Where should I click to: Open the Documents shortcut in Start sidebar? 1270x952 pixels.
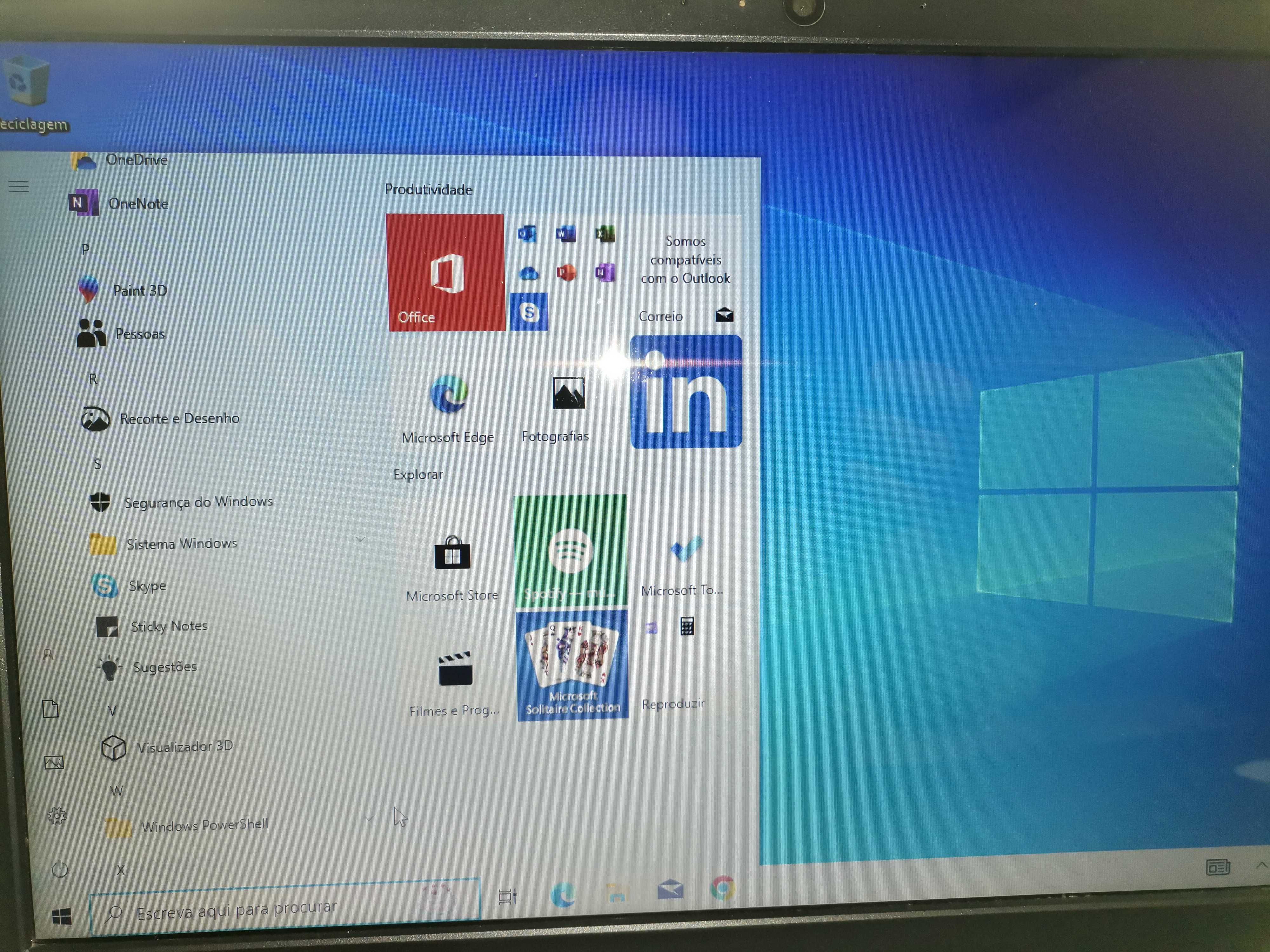click(x=50, y=709)
